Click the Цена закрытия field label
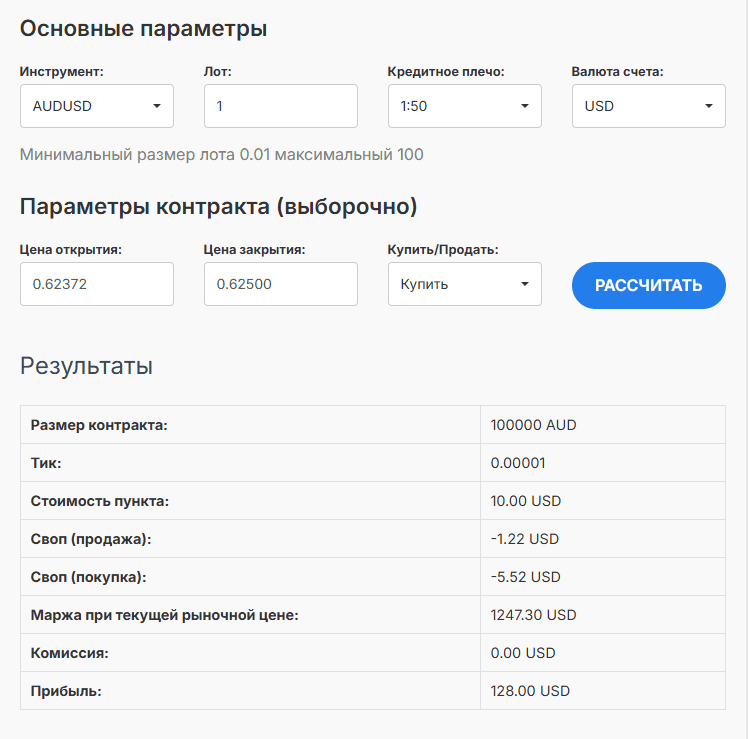 click(254, 250)
